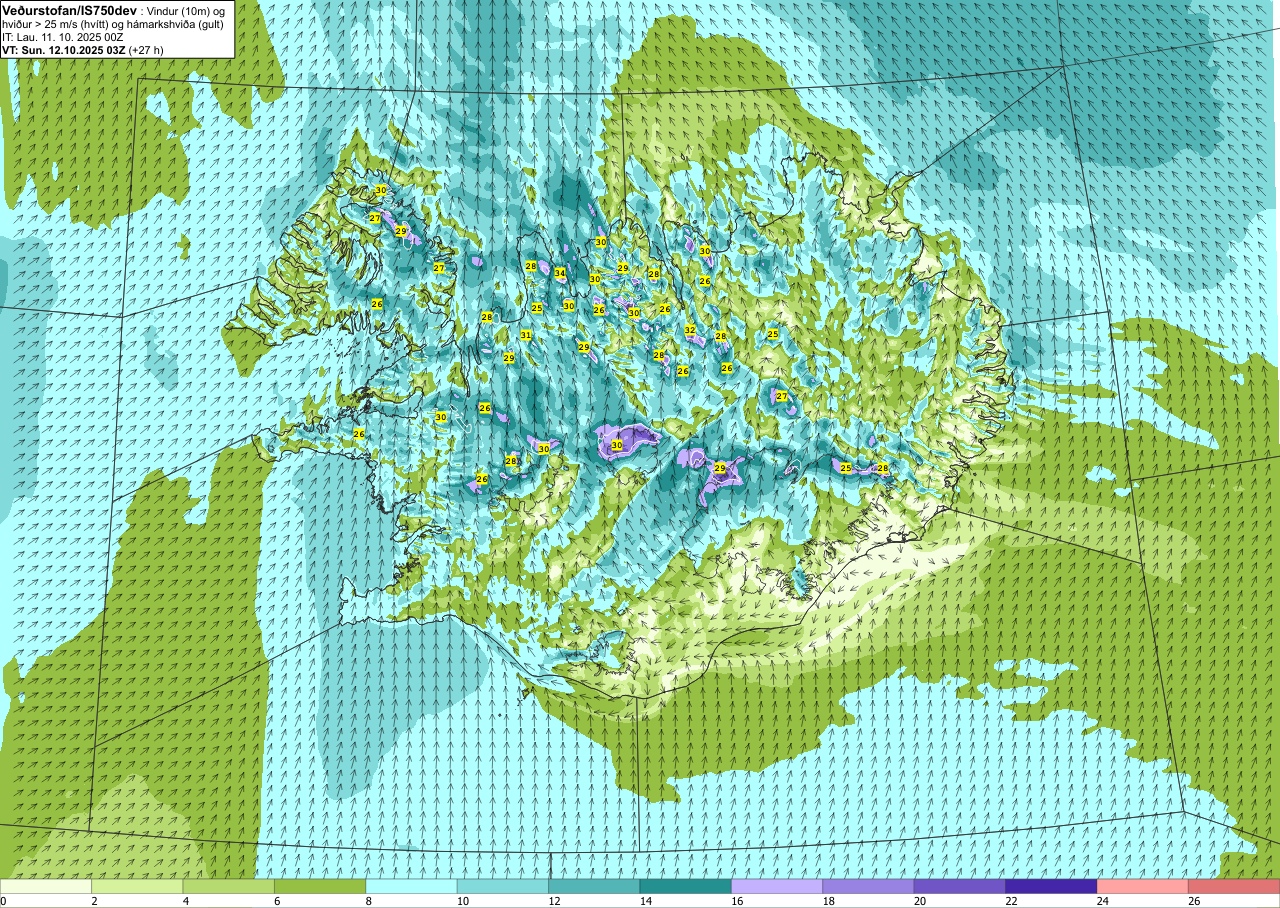Pick the 16–18 m/s lavender legend swatch
This screenshot has width=1280, height=908.
(x=777, y=887)
